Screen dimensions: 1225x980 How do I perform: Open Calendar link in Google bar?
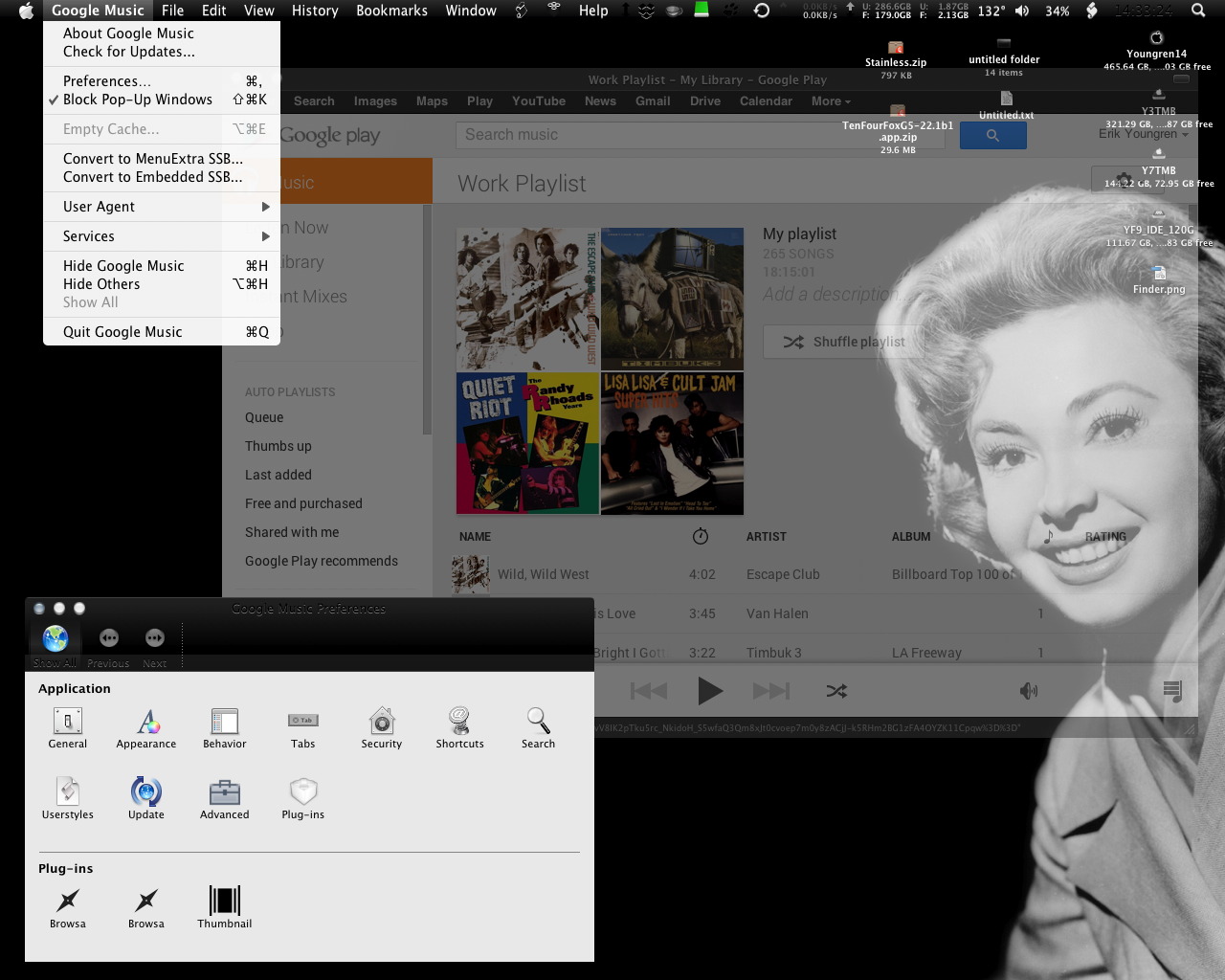point(766,101)
